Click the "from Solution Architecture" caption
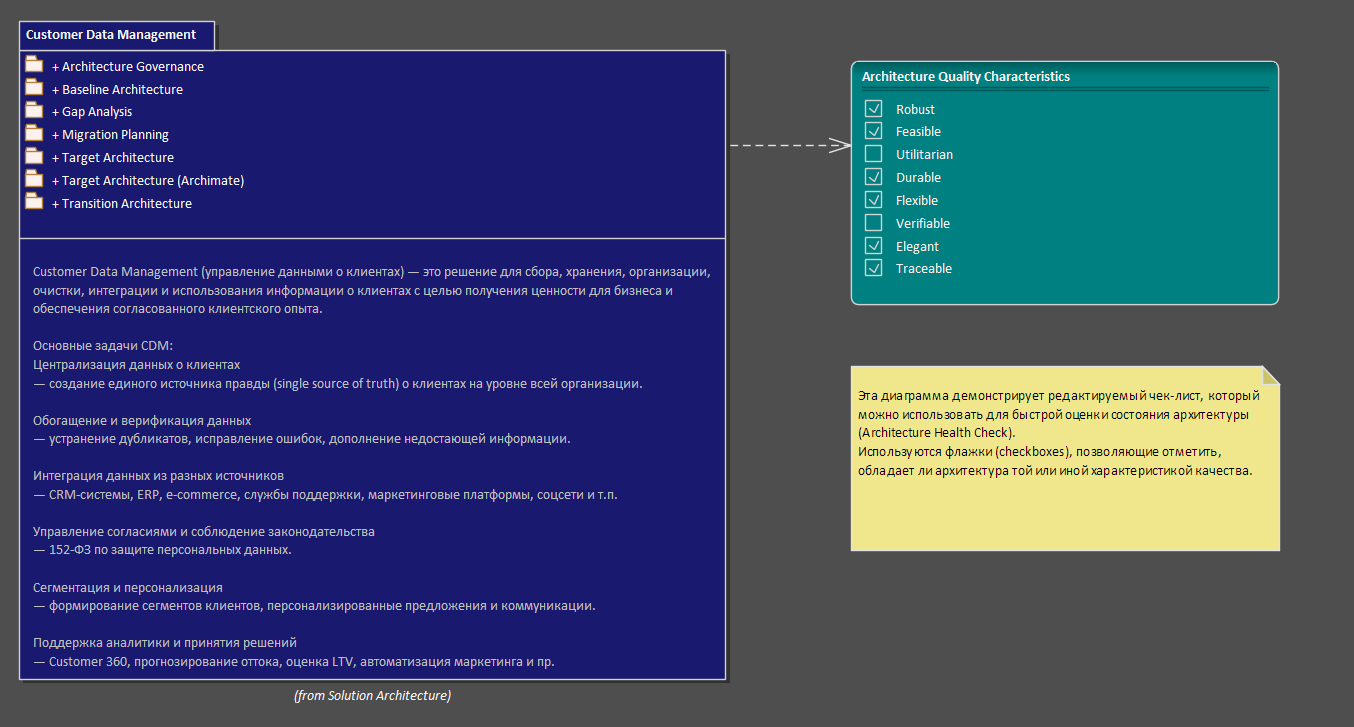The image size is (1354, 727). pyautogui.click(x=372, y=695)
